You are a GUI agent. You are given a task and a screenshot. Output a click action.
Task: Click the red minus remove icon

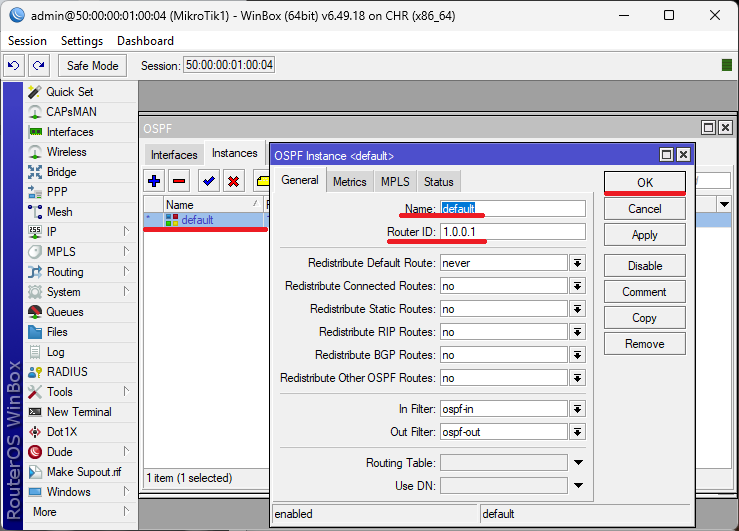point(180,181)
